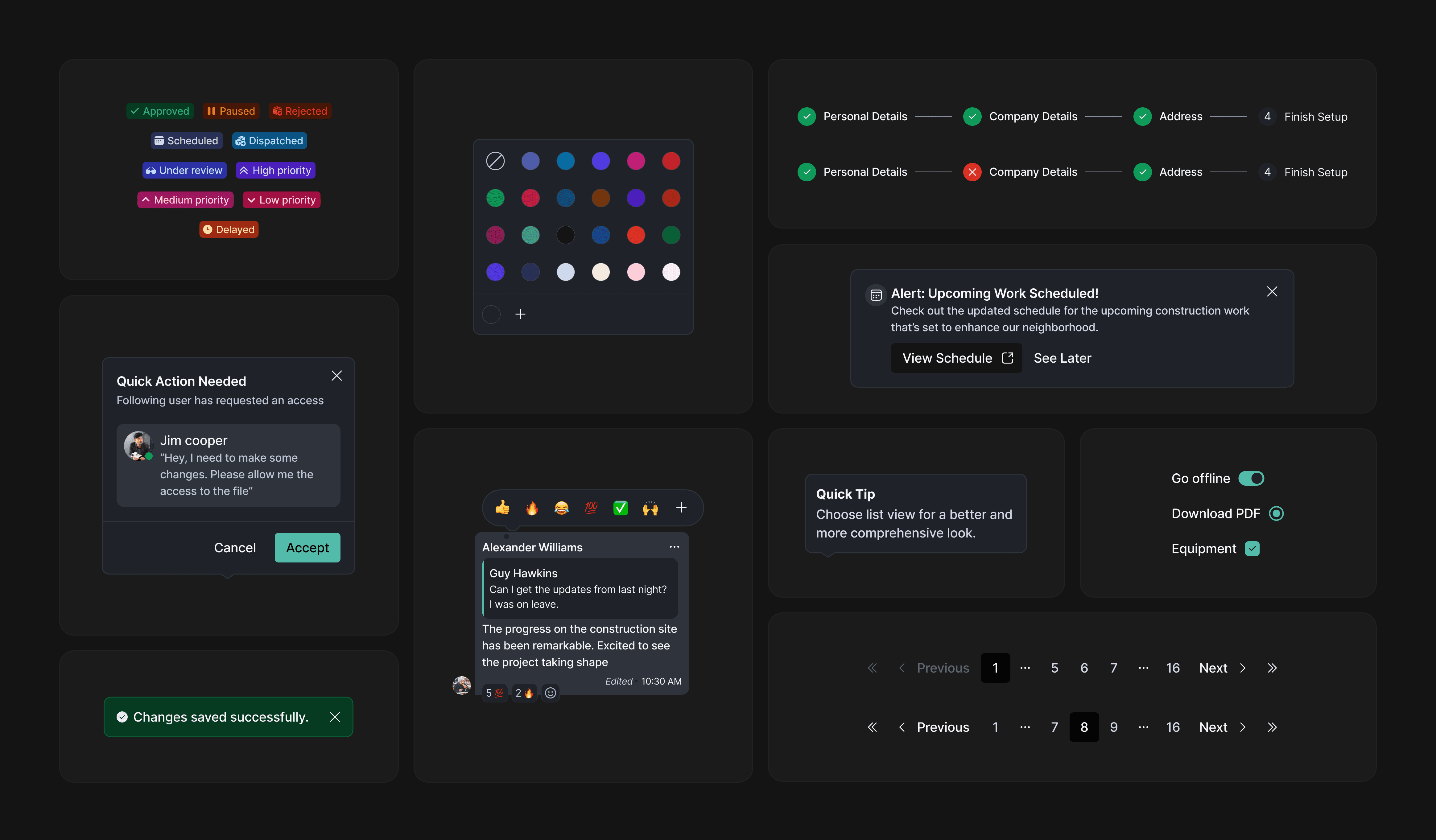Click add-reaction smiley icon below message
Screen dimensions: 1436x840
(550, 693)
